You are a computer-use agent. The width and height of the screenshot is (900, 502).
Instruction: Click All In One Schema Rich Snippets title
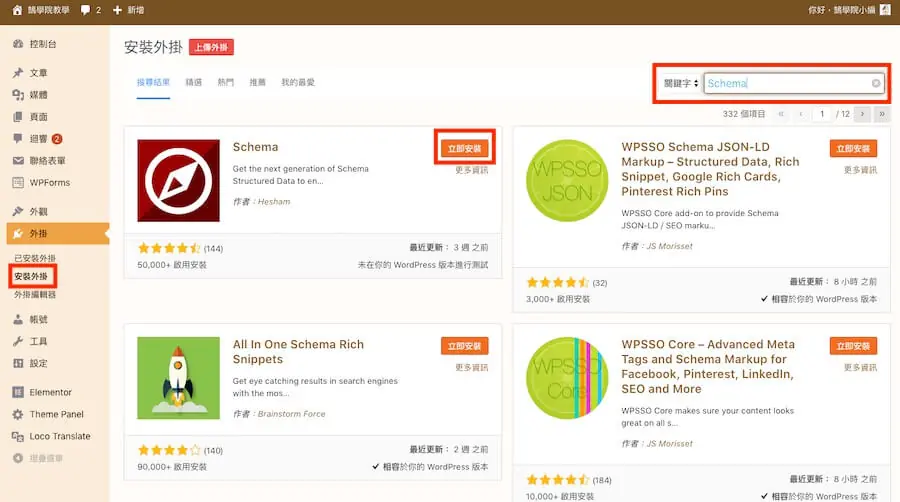click(x=298, y=352)
